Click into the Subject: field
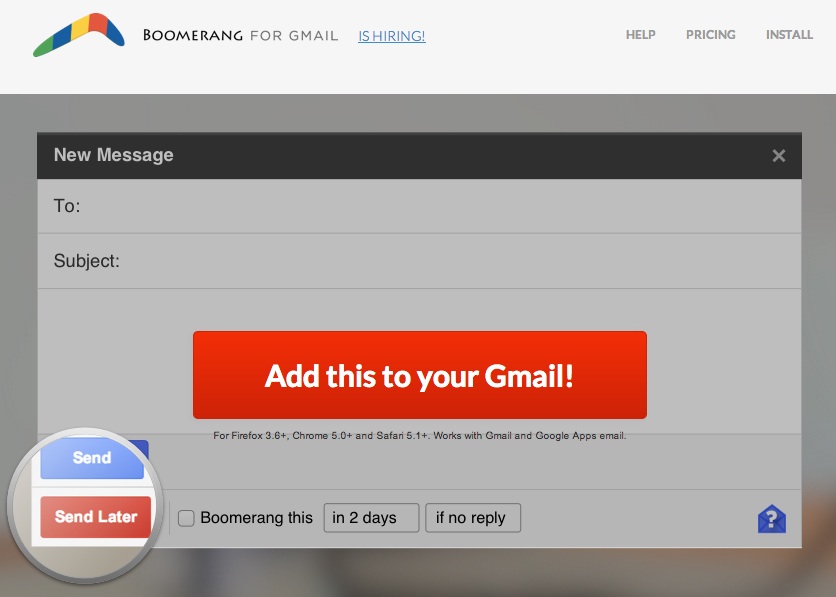 [419, 261]
